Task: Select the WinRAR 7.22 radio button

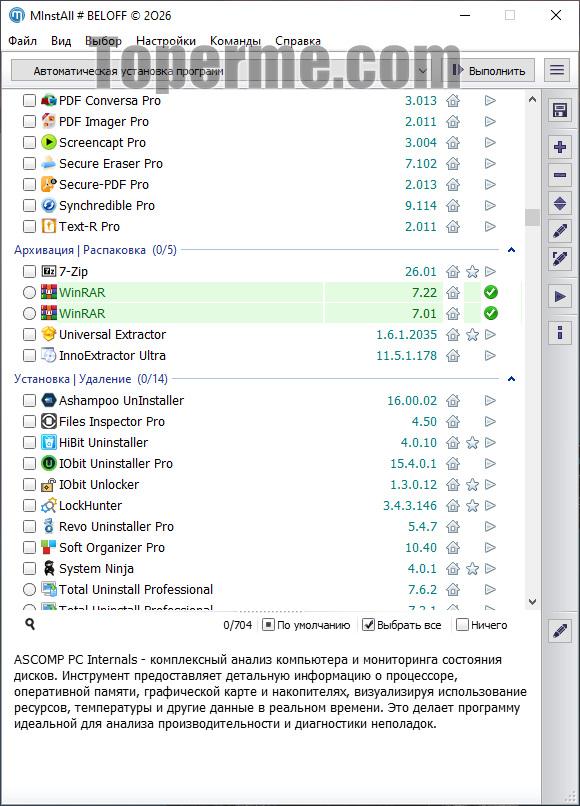Action: point(29,292)
